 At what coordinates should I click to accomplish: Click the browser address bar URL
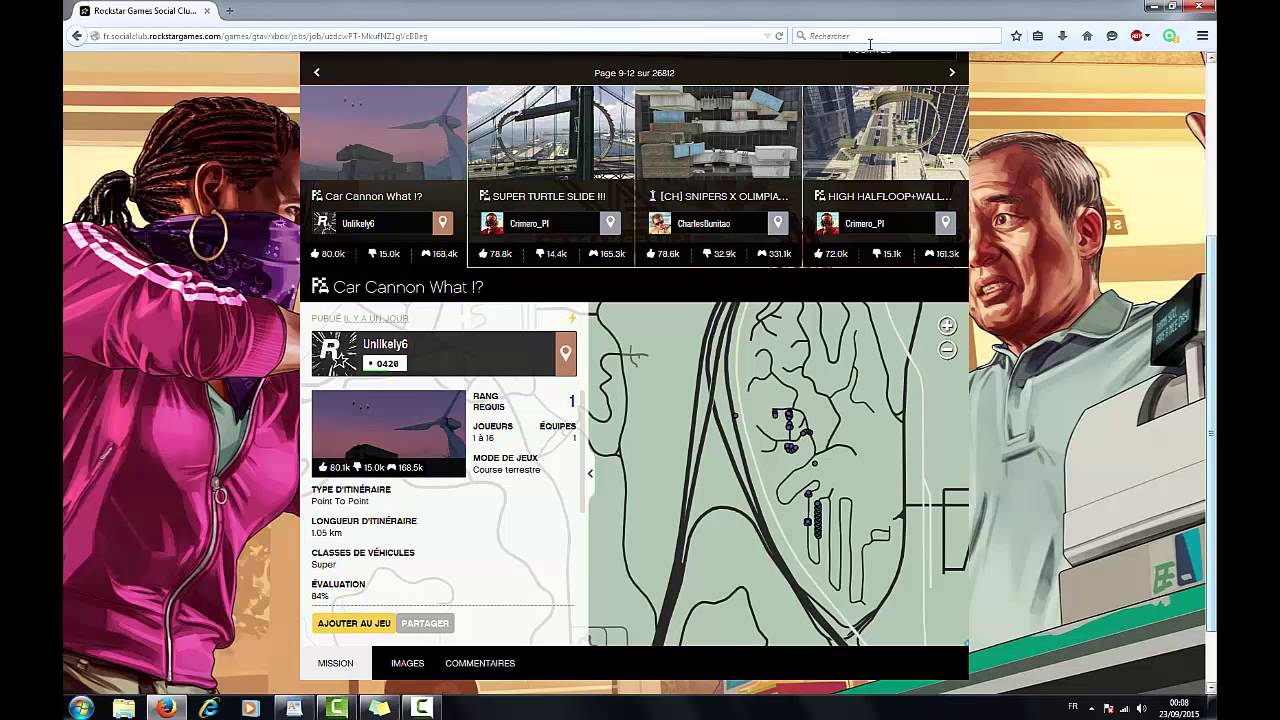(x=265, y=36)
